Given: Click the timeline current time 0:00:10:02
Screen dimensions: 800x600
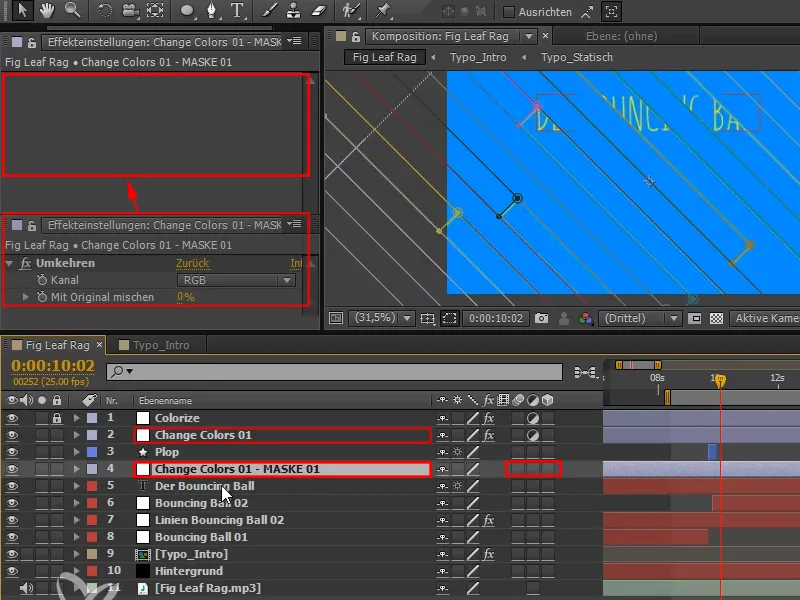Looking at the screenshot, I should pos(53,366).
